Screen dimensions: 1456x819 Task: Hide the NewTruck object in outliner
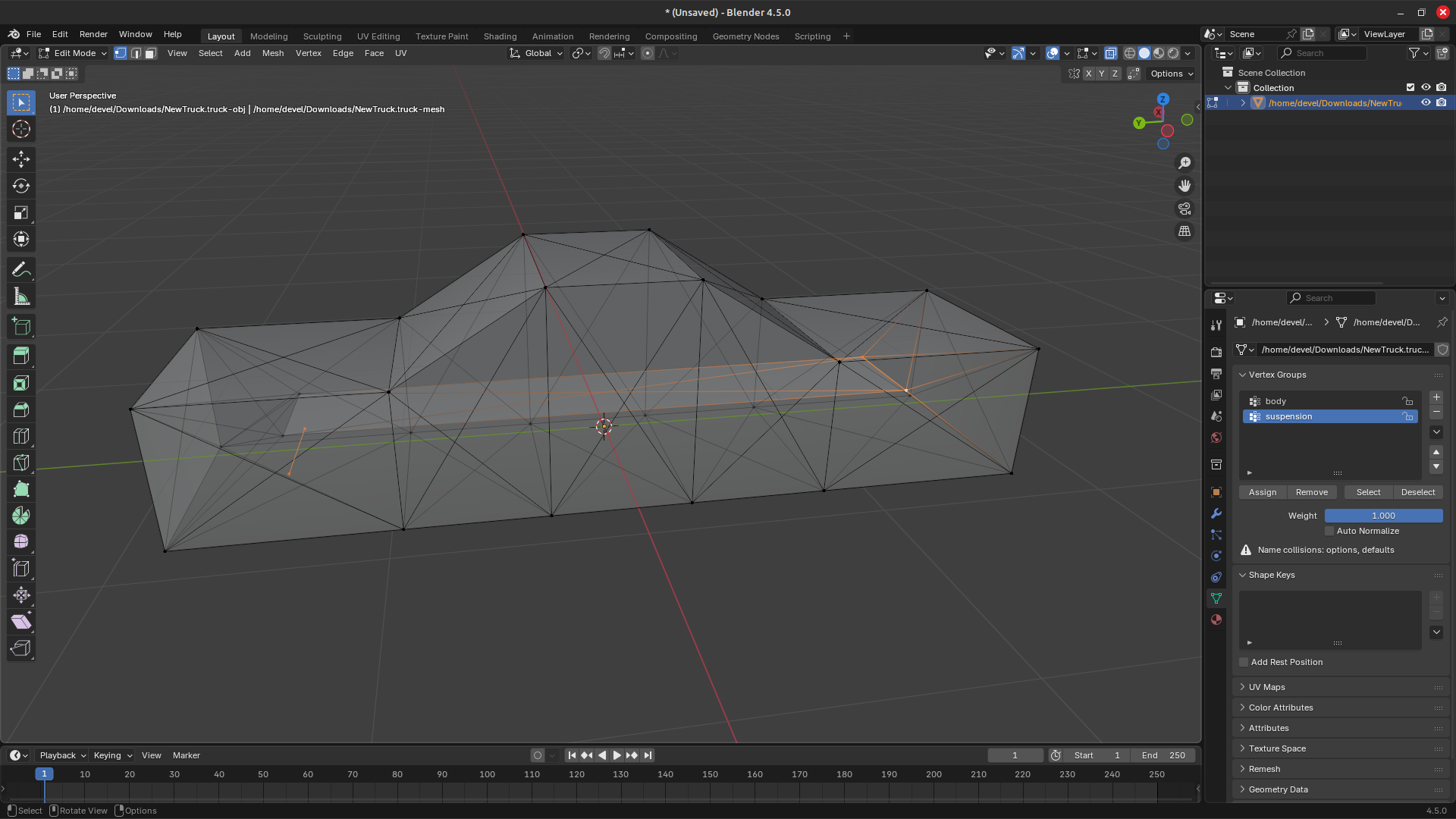[1426, 102]
